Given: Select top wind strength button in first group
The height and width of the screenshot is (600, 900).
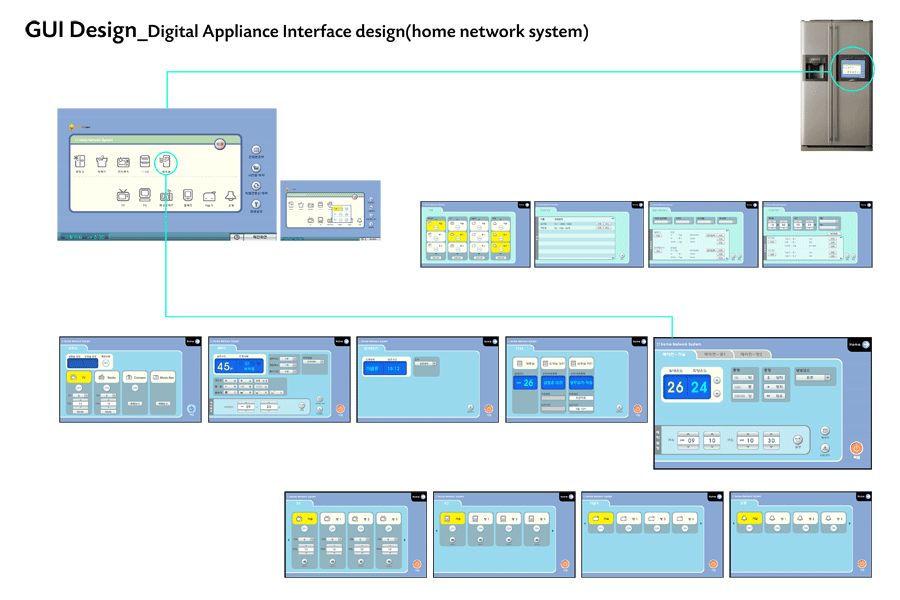Looking at the screenshot, I should (743, 377).
